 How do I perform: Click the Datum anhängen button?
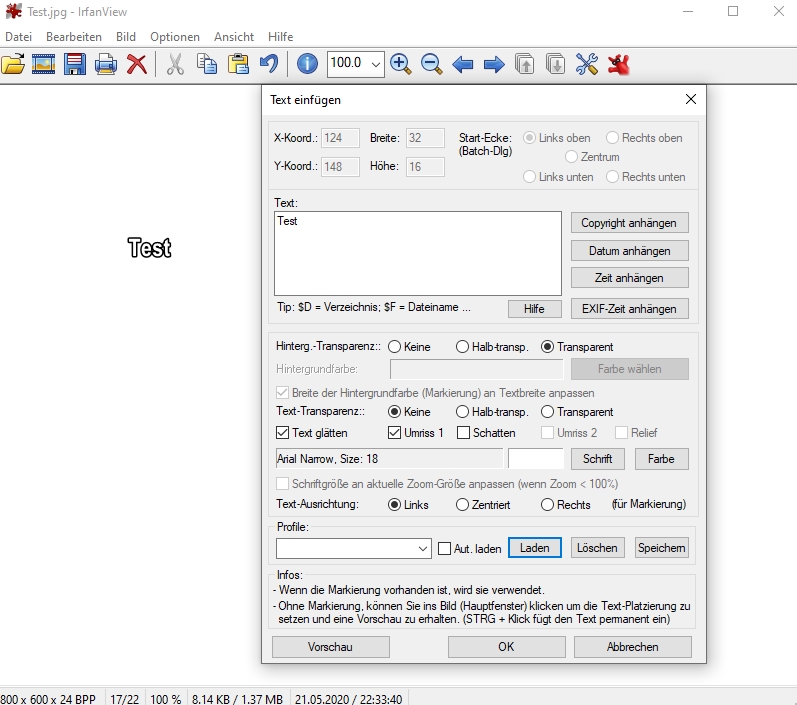pos(629,251)
